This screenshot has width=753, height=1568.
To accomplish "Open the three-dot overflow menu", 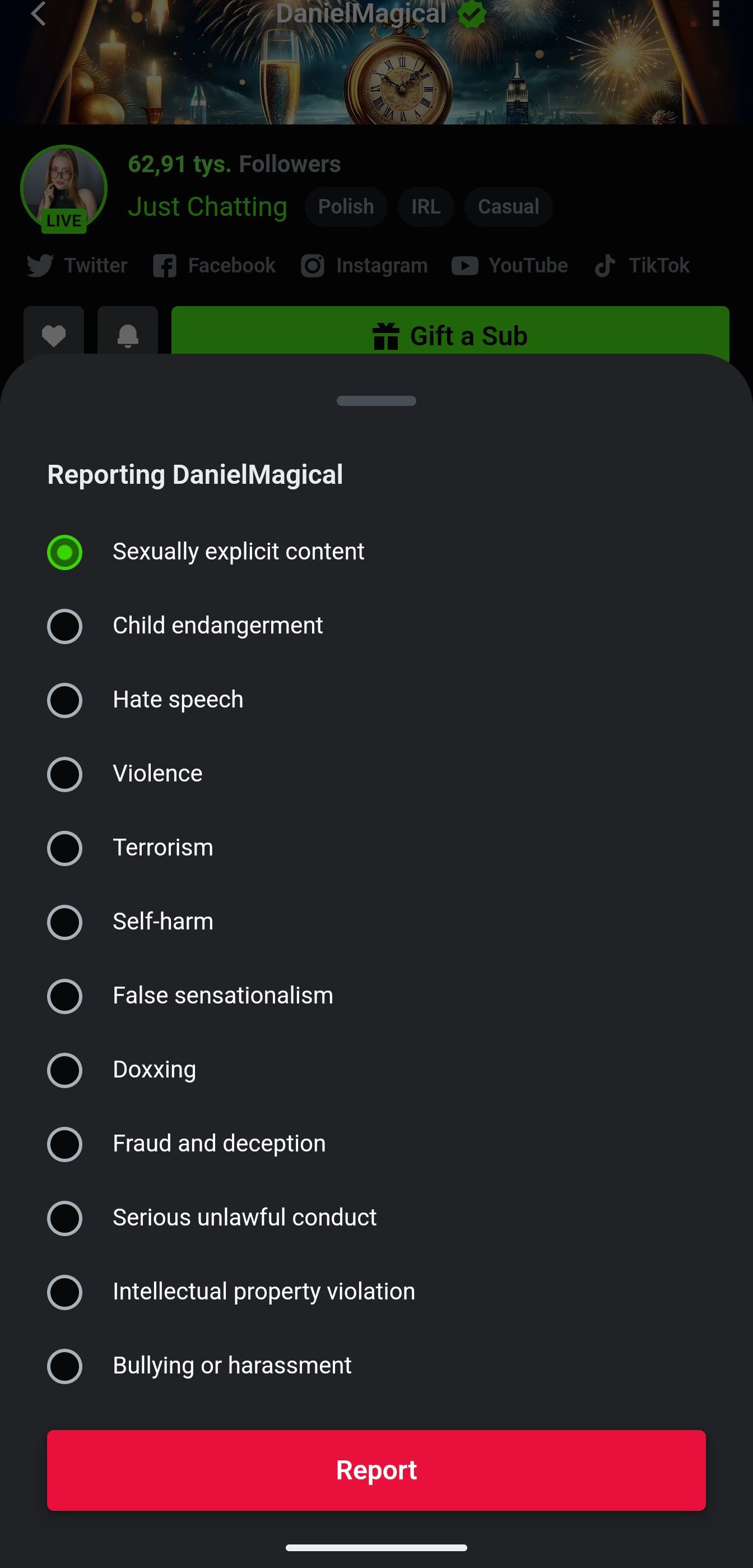I will 715,13.
